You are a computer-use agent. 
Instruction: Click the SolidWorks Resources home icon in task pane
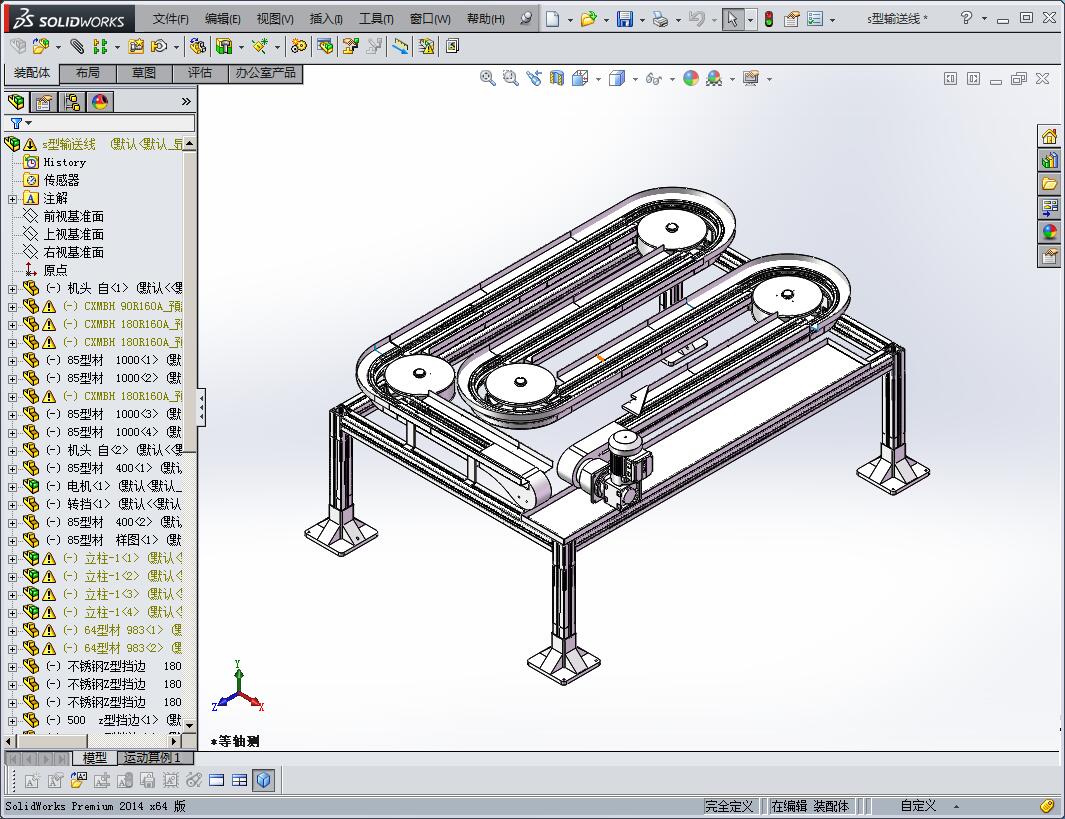coord(1049,136)
